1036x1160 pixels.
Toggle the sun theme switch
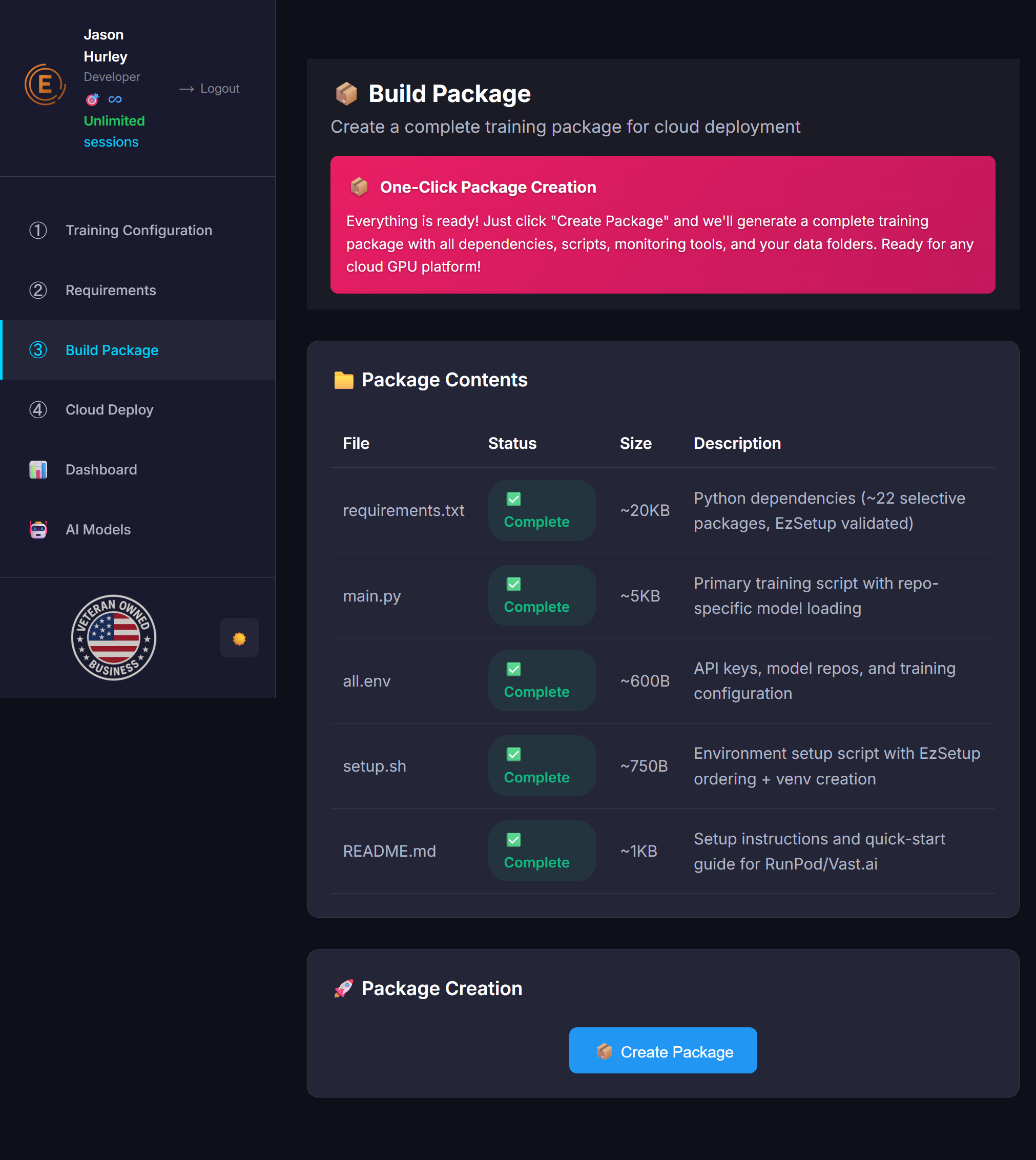239,638
